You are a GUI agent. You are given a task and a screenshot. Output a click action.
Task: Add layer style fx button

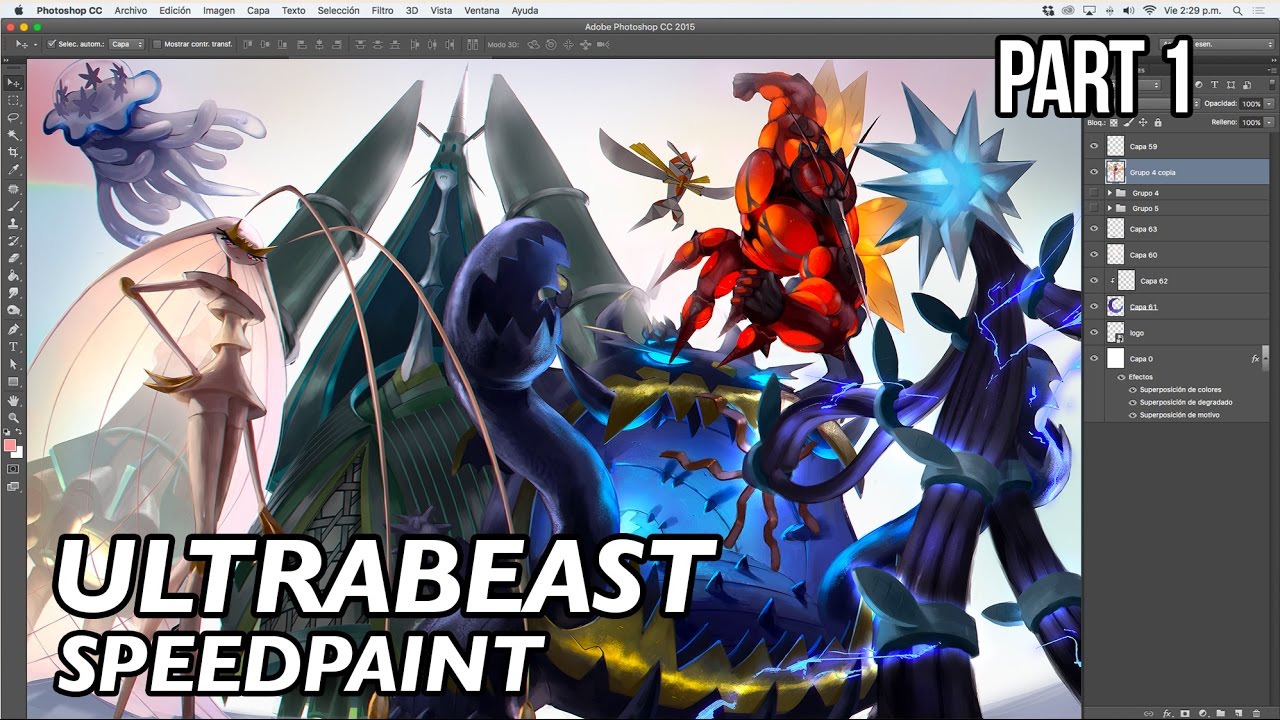coord(1168,713)
